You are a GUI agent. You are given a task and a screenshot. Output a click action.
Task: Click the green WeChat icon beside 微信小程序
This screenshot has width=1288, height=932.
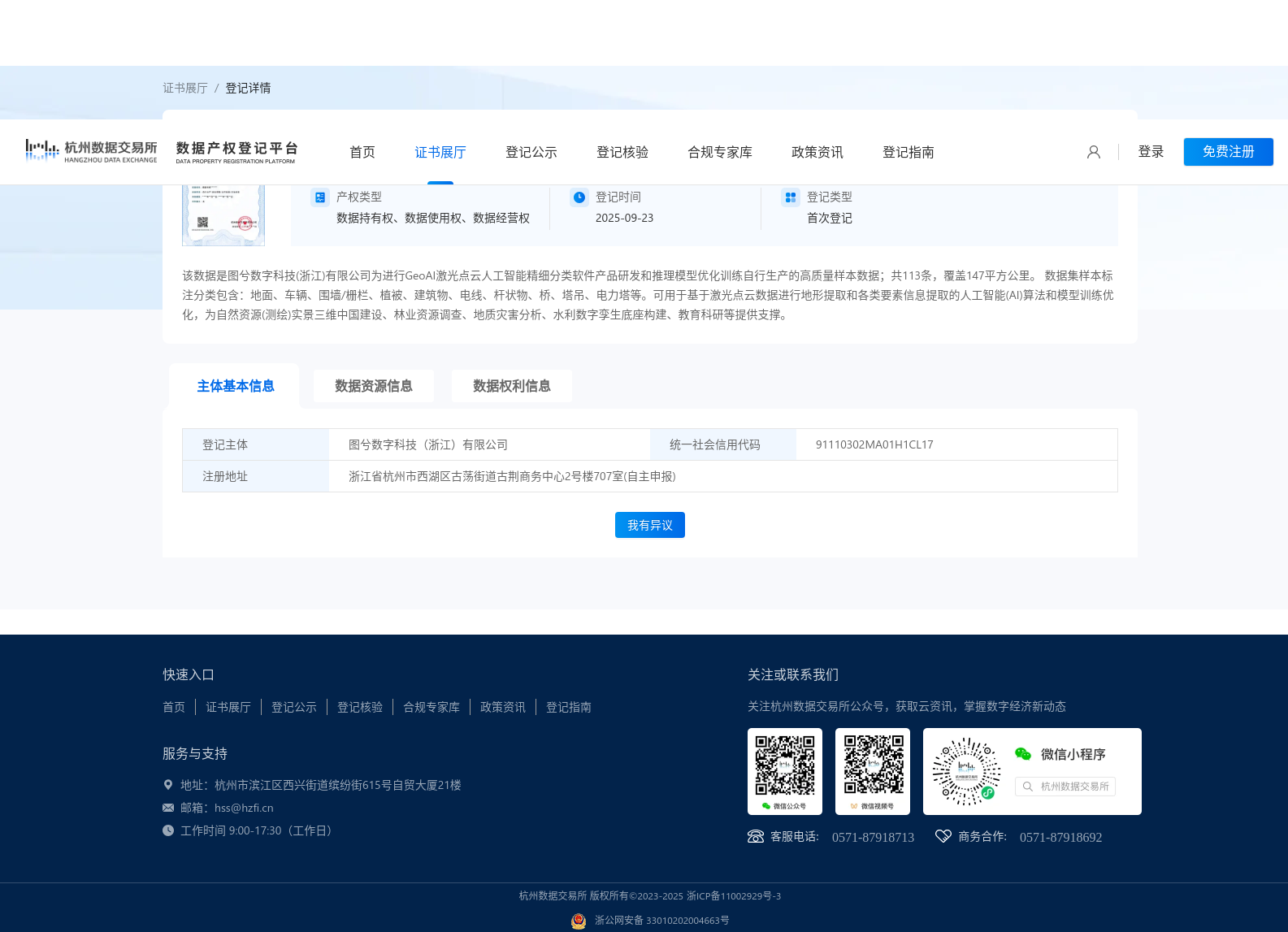pos(1023,754)
